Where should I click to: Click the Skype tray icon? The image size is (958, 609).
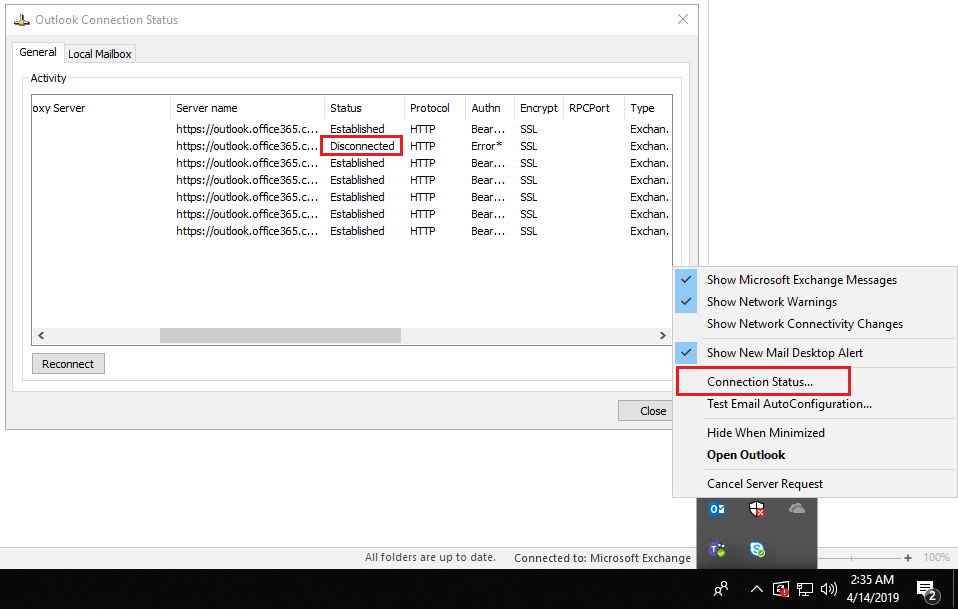tap(757, 549)
